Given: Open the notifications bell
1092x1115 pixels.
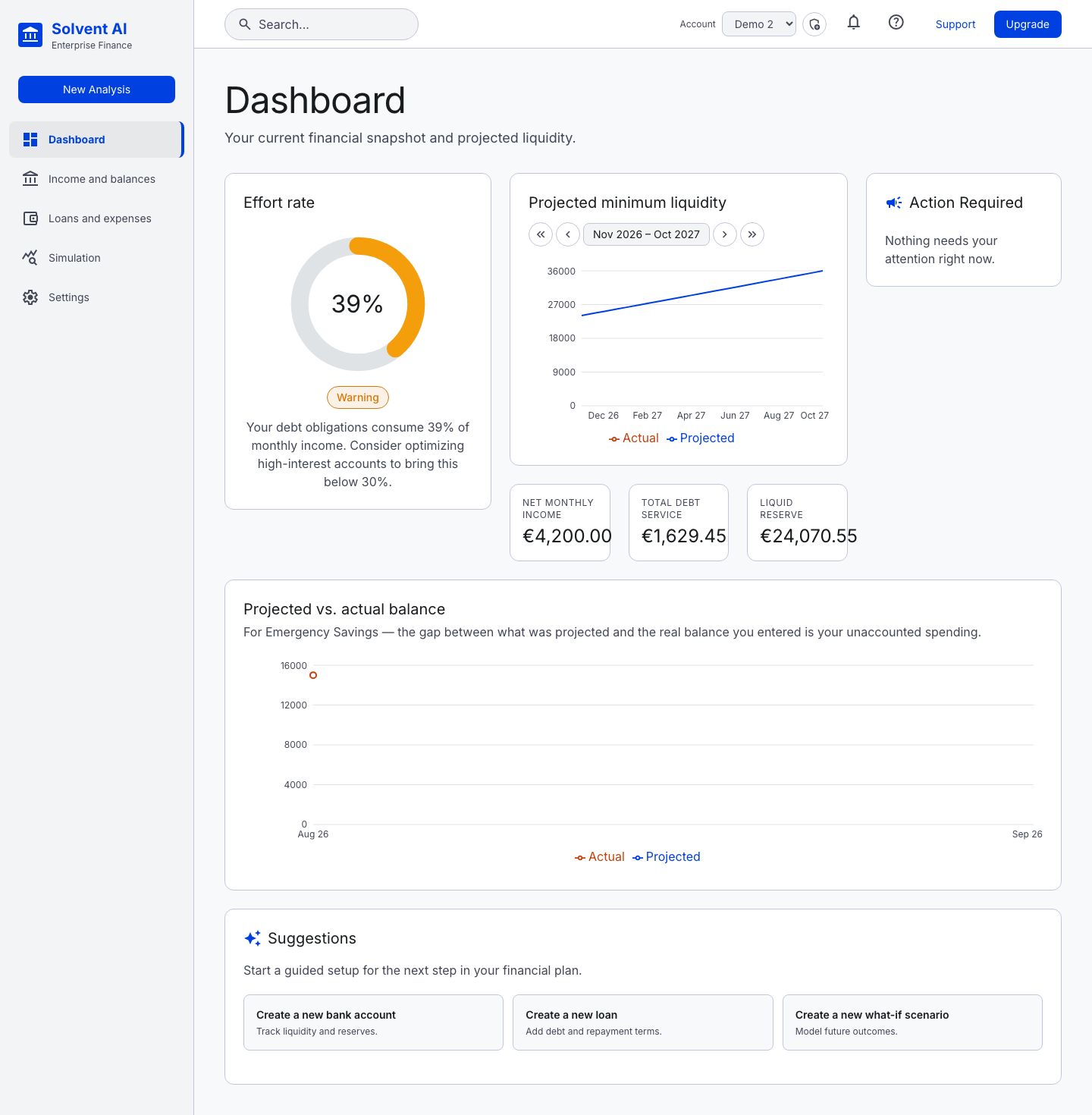Looking at the screenshot, I should coord(854,23).
